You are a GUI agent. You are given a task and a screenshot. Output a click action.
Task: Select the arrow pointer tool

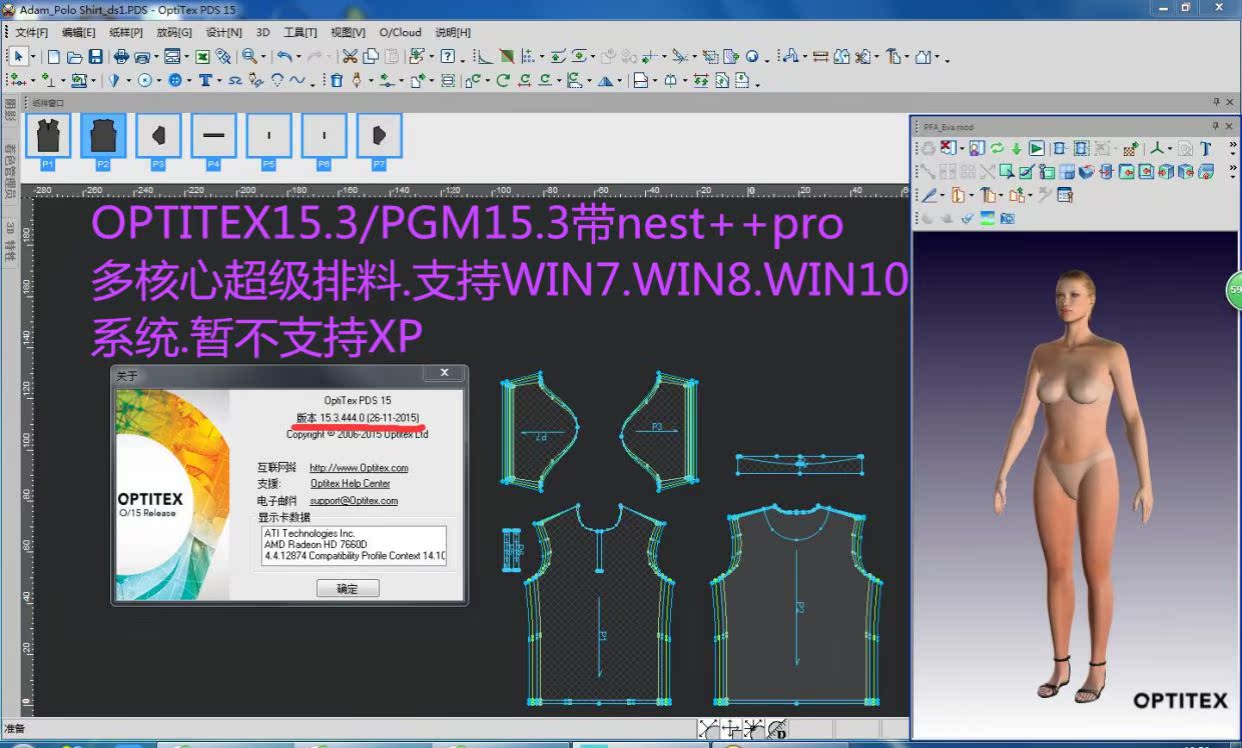coord(18,57)
